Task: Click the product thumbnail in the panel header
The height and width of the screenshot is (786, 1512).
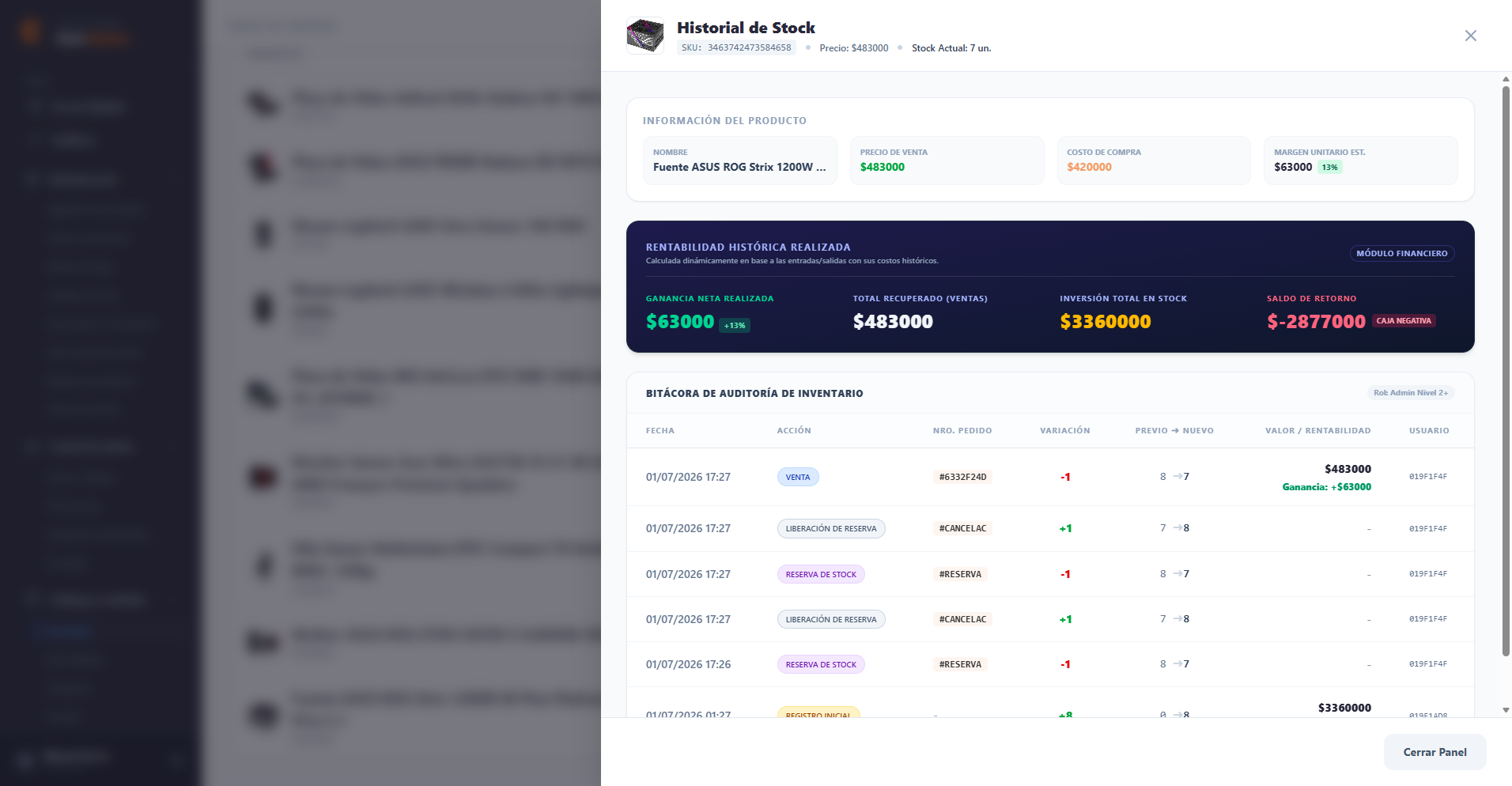Action: (645, 36)
